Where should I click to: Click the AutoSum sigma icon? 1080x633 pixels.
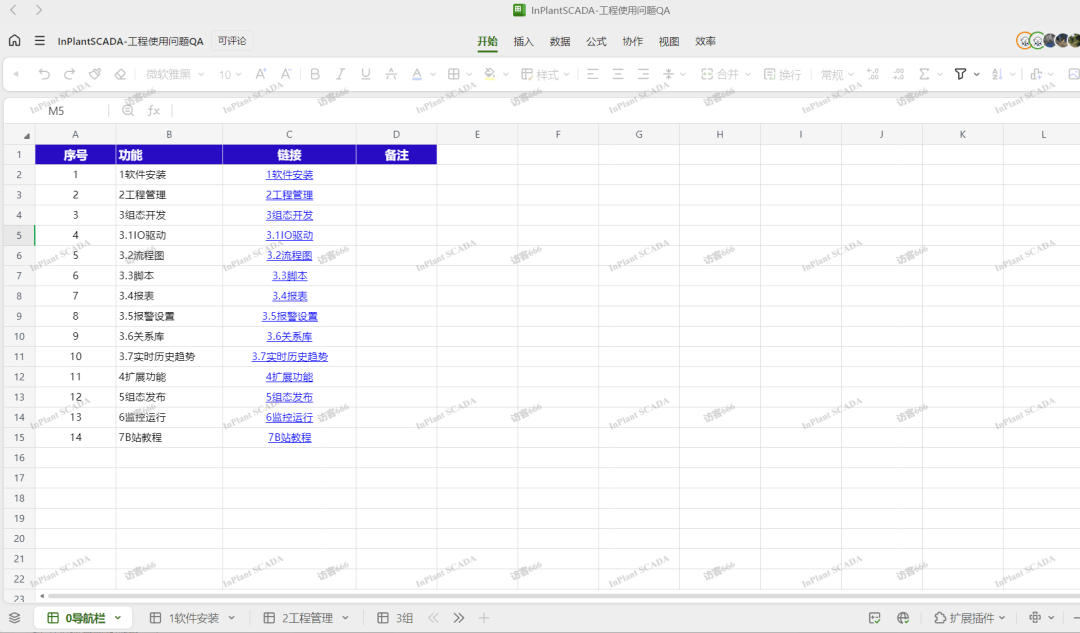pyautogui.click(x=924, y=74)
